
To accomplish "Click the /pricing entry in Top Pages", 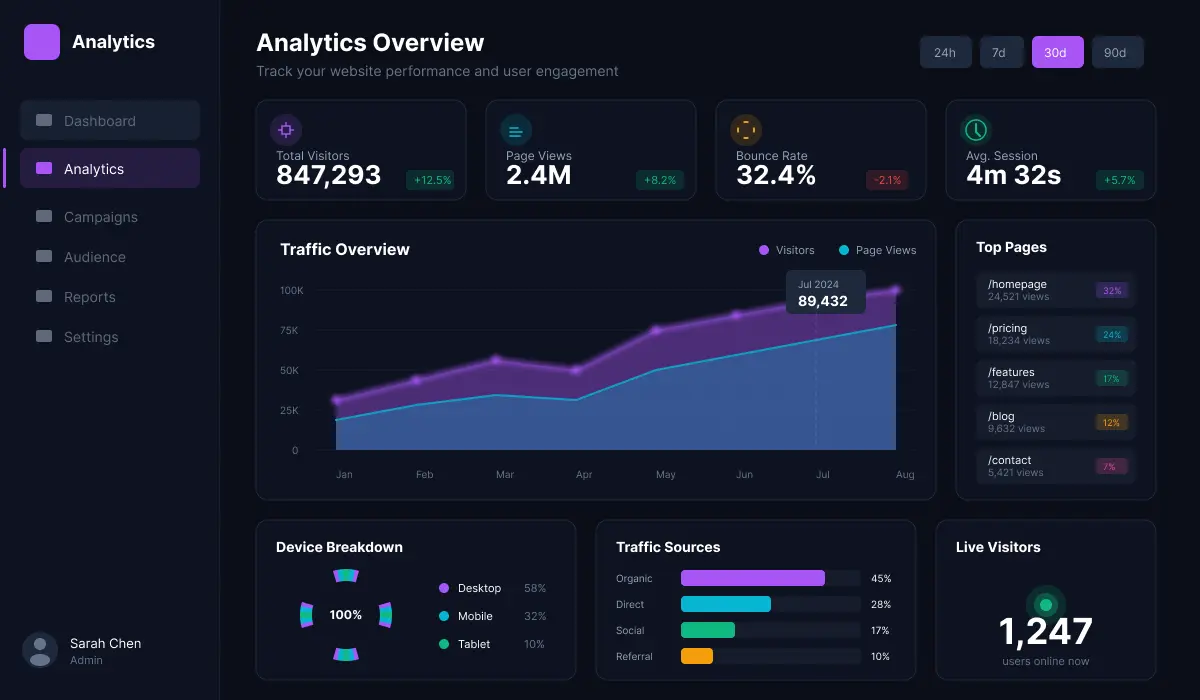I will [1055, 333].
